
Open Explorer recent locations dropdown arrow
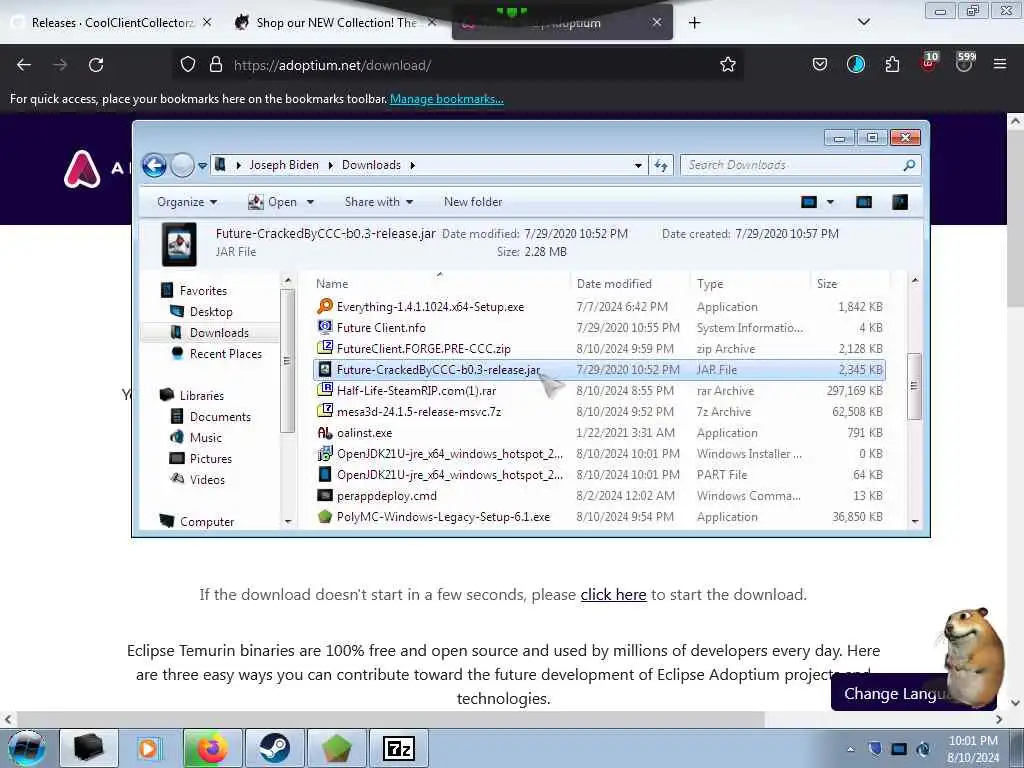coord(202,166)
